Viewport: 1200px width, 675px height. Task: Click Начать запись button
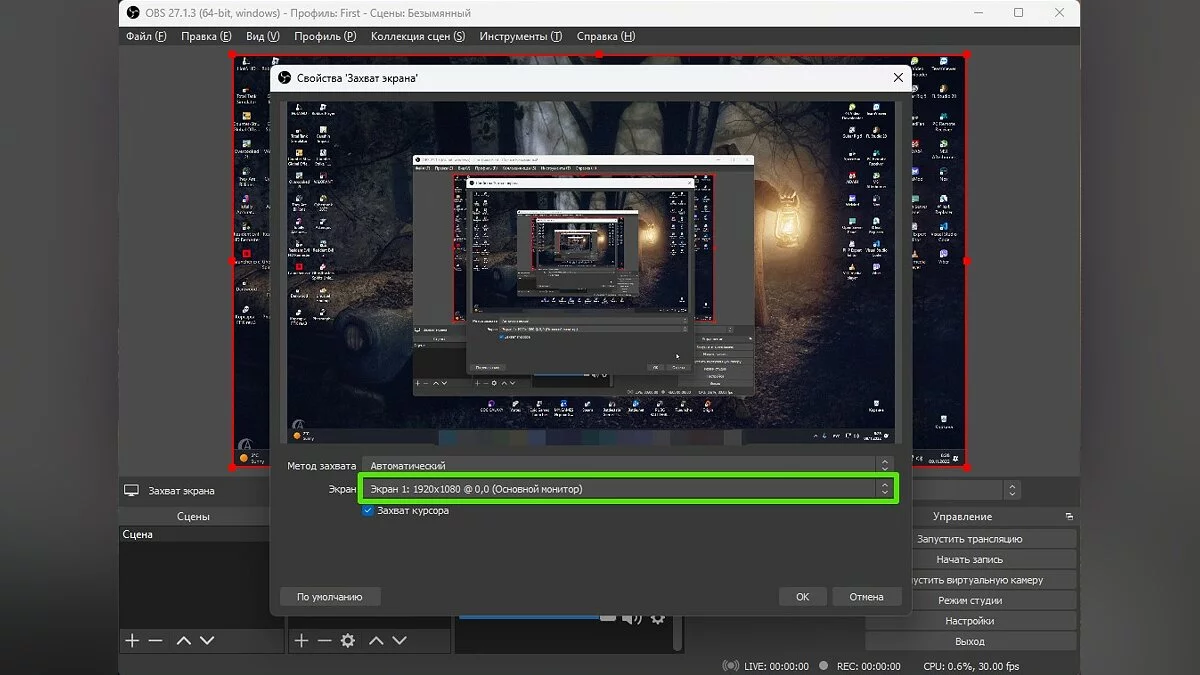(969, 559)
